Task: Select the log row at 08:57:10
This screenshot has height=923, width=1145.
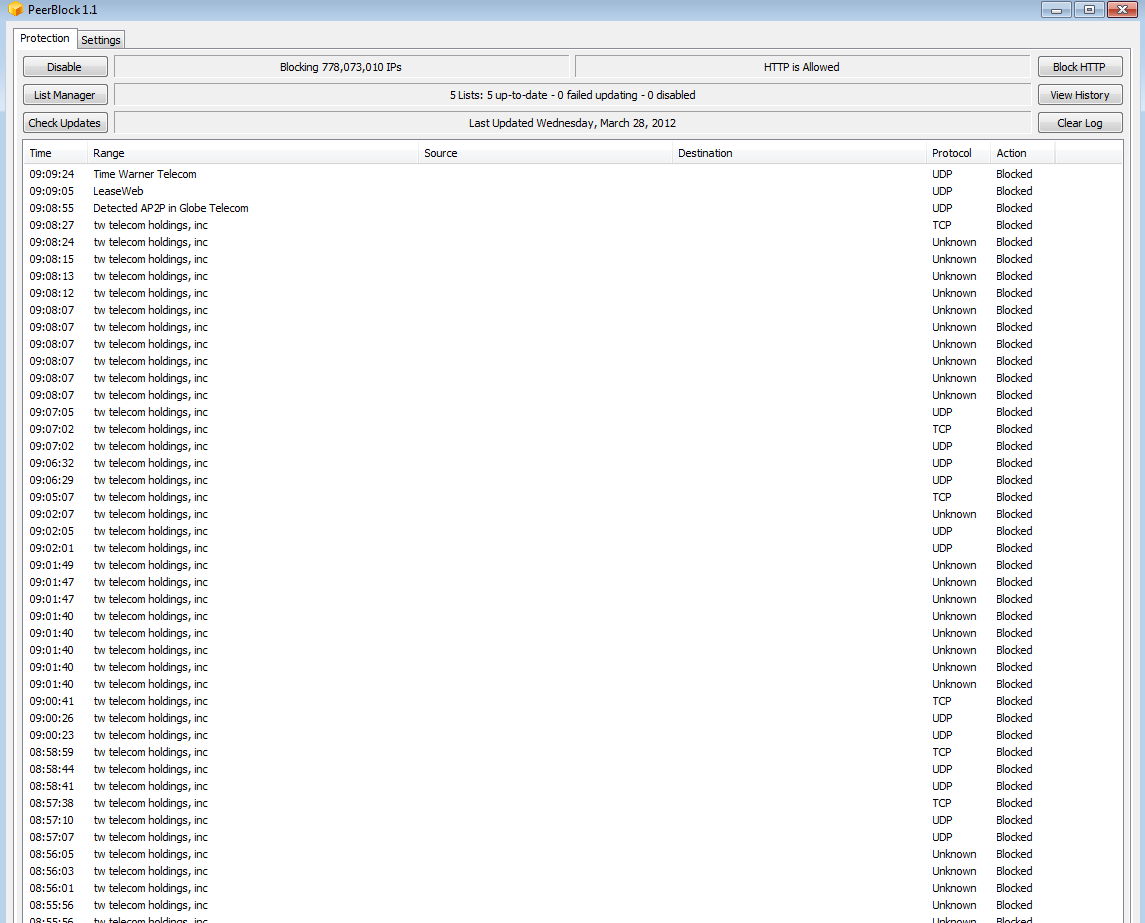Action: coord(572,820)
